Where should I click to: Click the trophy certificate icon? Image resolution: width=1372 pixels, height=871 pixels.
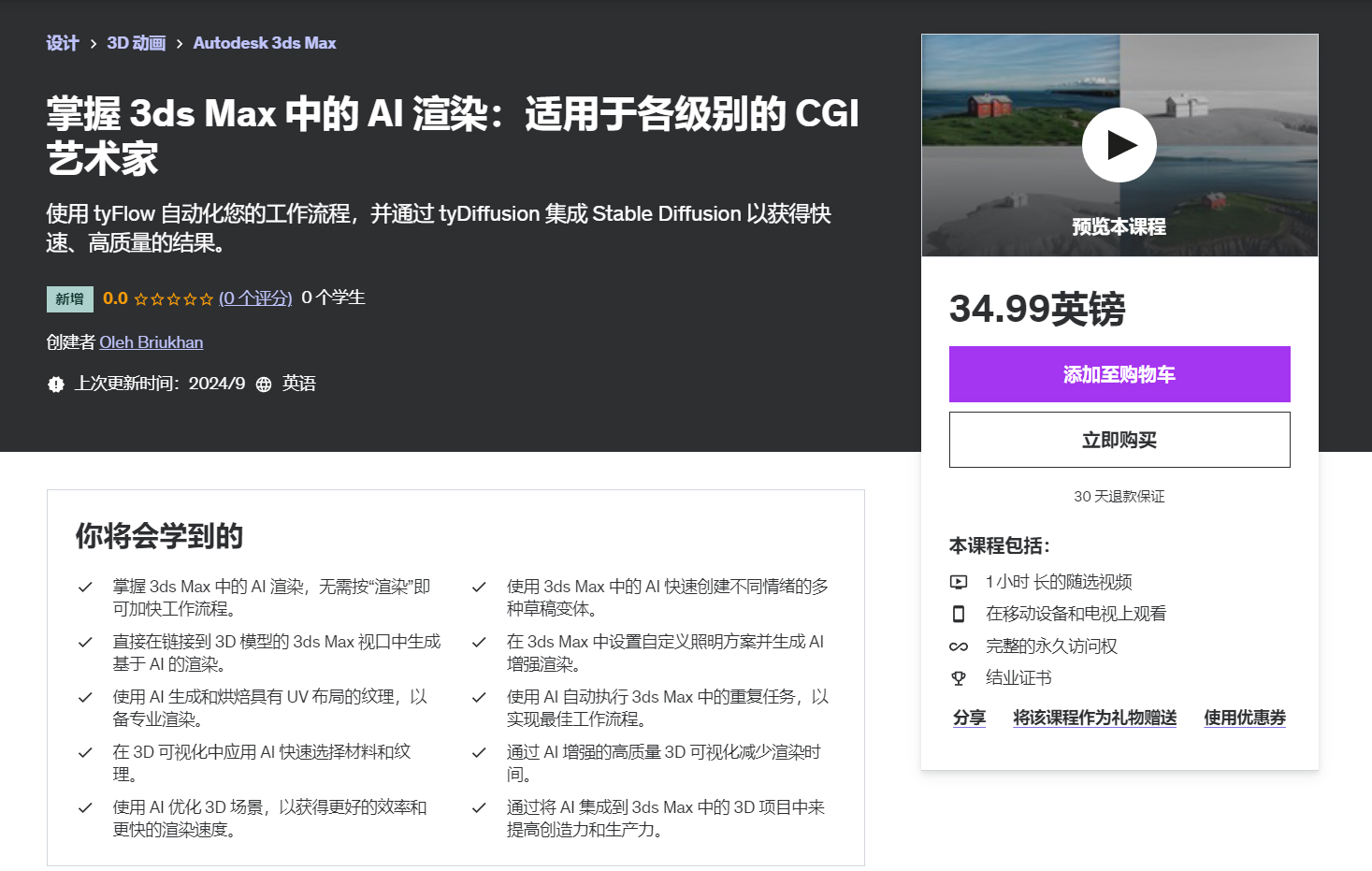coord(959,678)
